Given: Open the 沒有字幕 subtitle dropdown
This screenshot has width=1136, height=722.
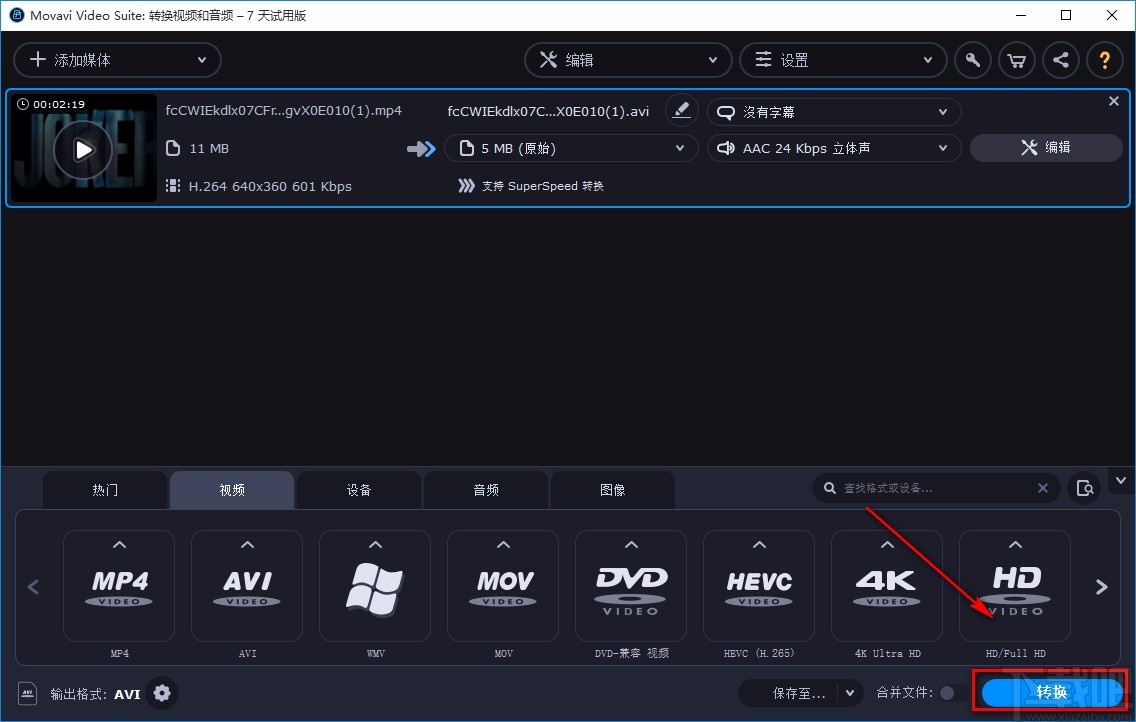Looking at the screenshot, I should point(834,111).
